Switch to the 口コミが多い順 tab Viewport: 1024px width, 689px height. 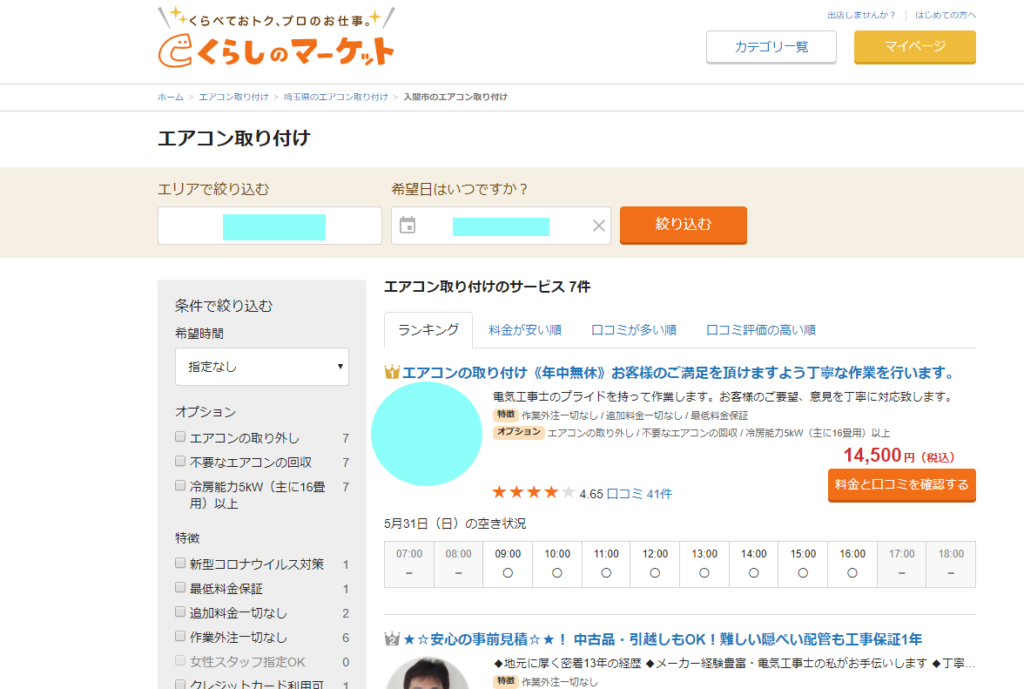(633, 330)
